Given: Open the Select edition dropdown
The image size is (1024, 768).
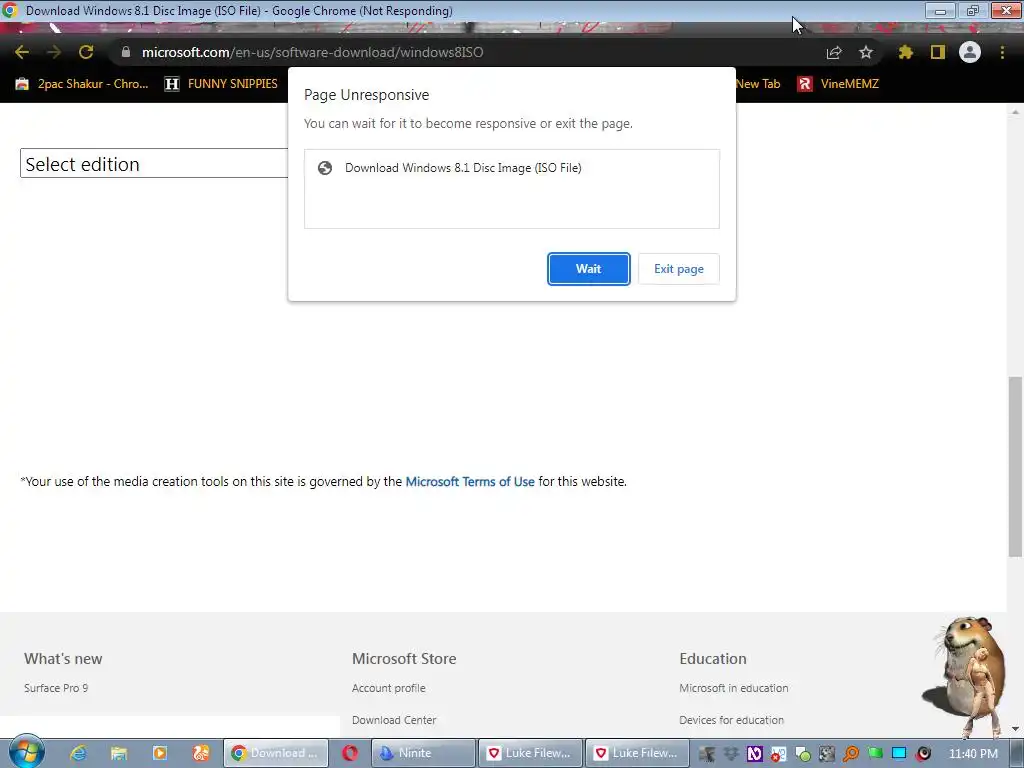Looking at the screenshot, I should tap(154, 163).
